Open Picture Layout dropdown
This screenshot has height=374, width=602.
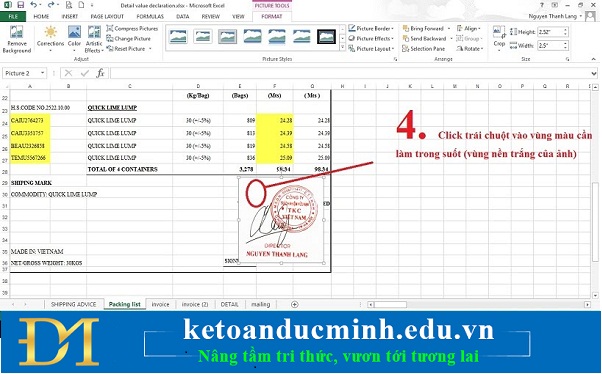pos(371,49)
